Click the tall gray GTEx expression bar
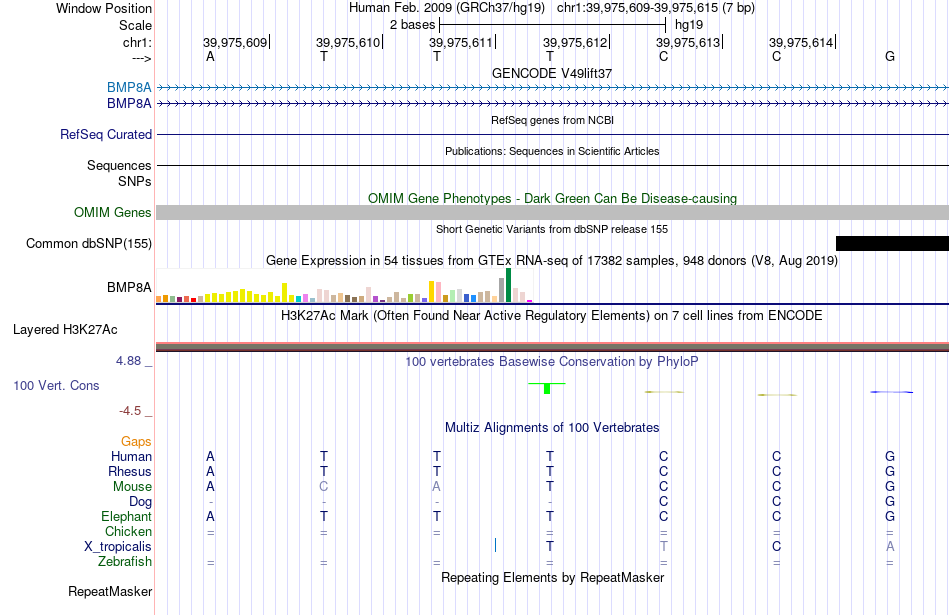This screenshot has height=615, width=950. click(x=501, y=290)
